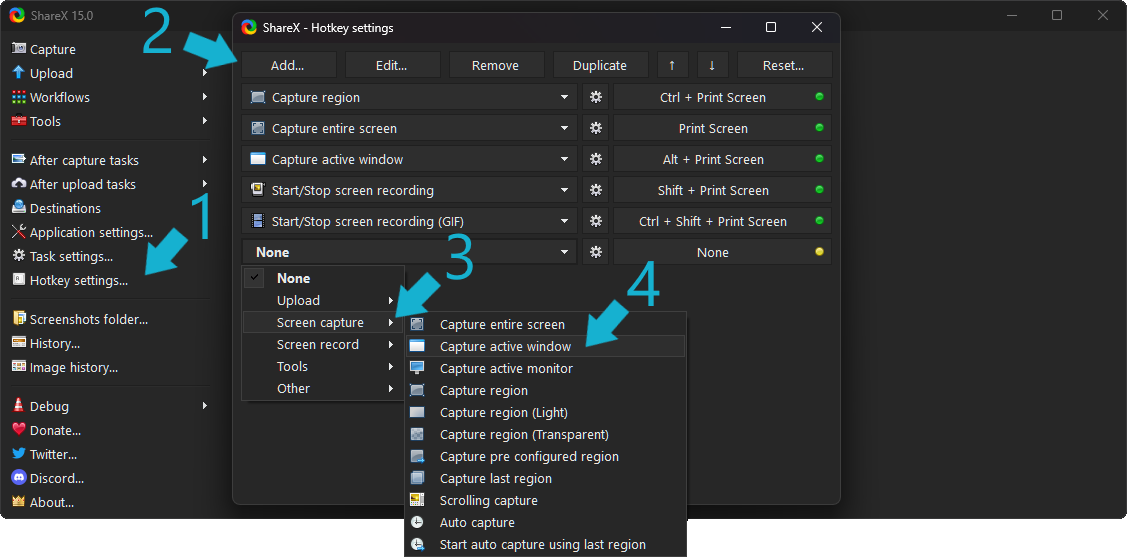
Task: Select the checked None option in task menu
Action: pos(323,278)
